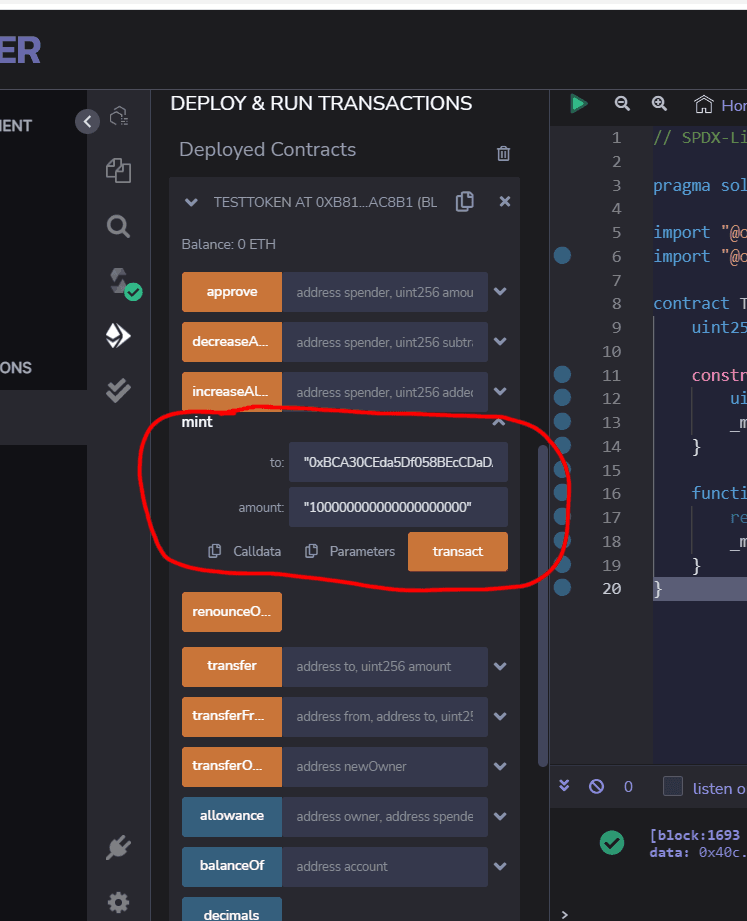Click the increaseAllowance button
747x921 pixels.
[232, 391]
